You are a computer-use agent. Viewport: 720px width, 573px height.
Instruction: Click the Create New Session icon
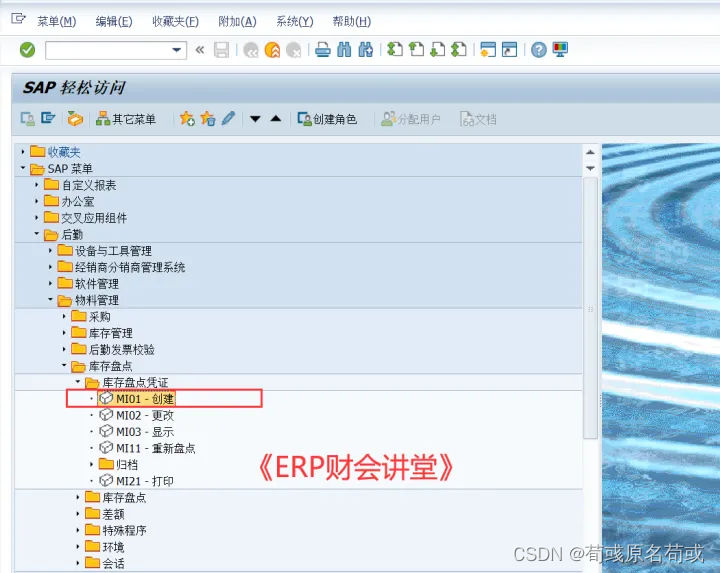[488, 49]
